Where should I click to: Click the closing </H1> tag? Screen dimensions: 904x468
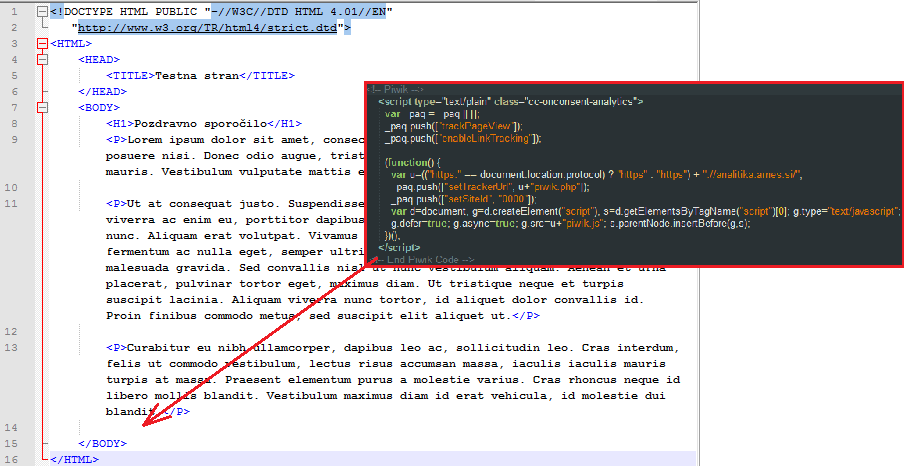coord(285,123)
